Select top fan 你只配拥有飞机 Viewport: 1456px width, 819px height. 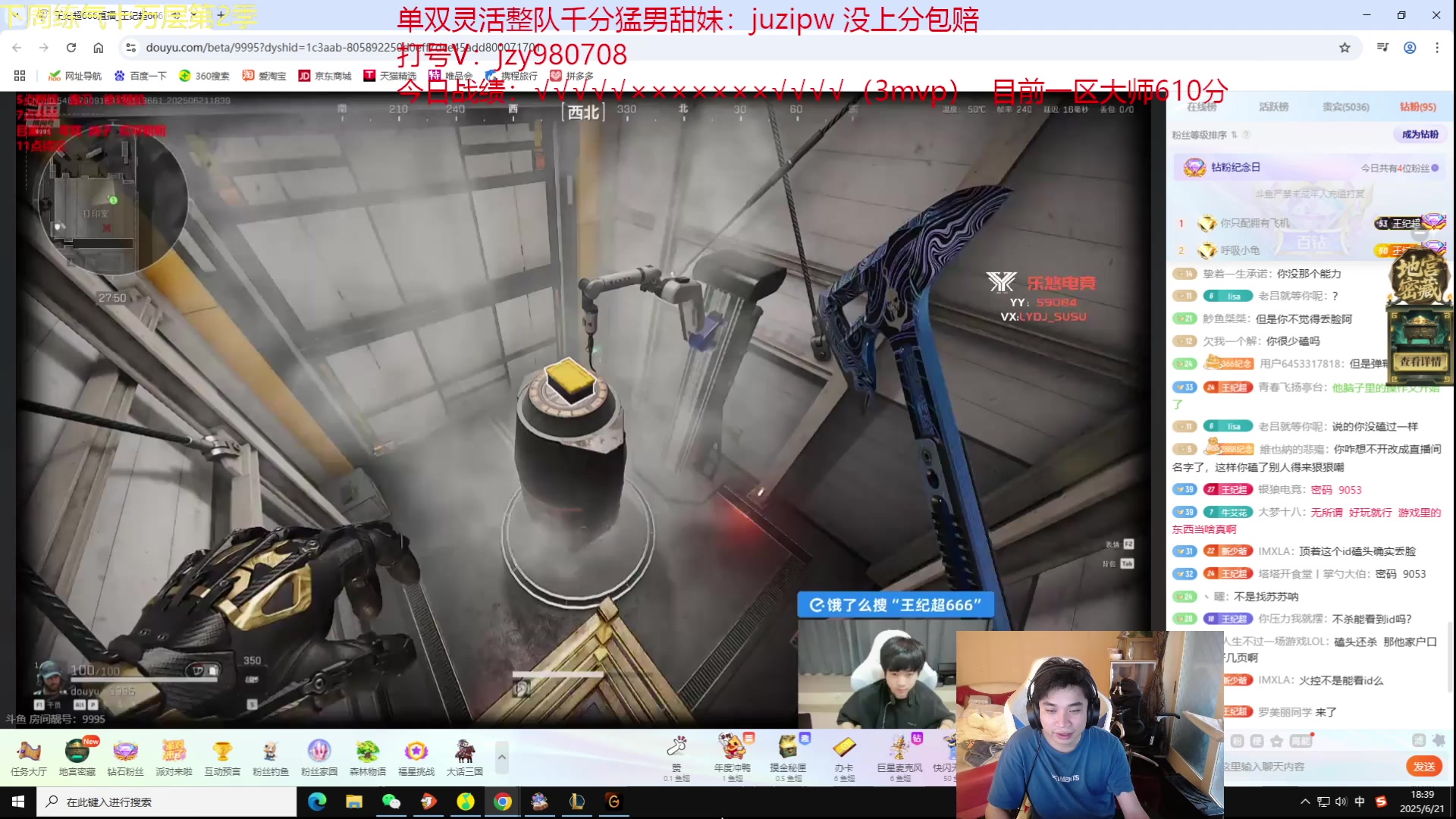(1254, 223)
